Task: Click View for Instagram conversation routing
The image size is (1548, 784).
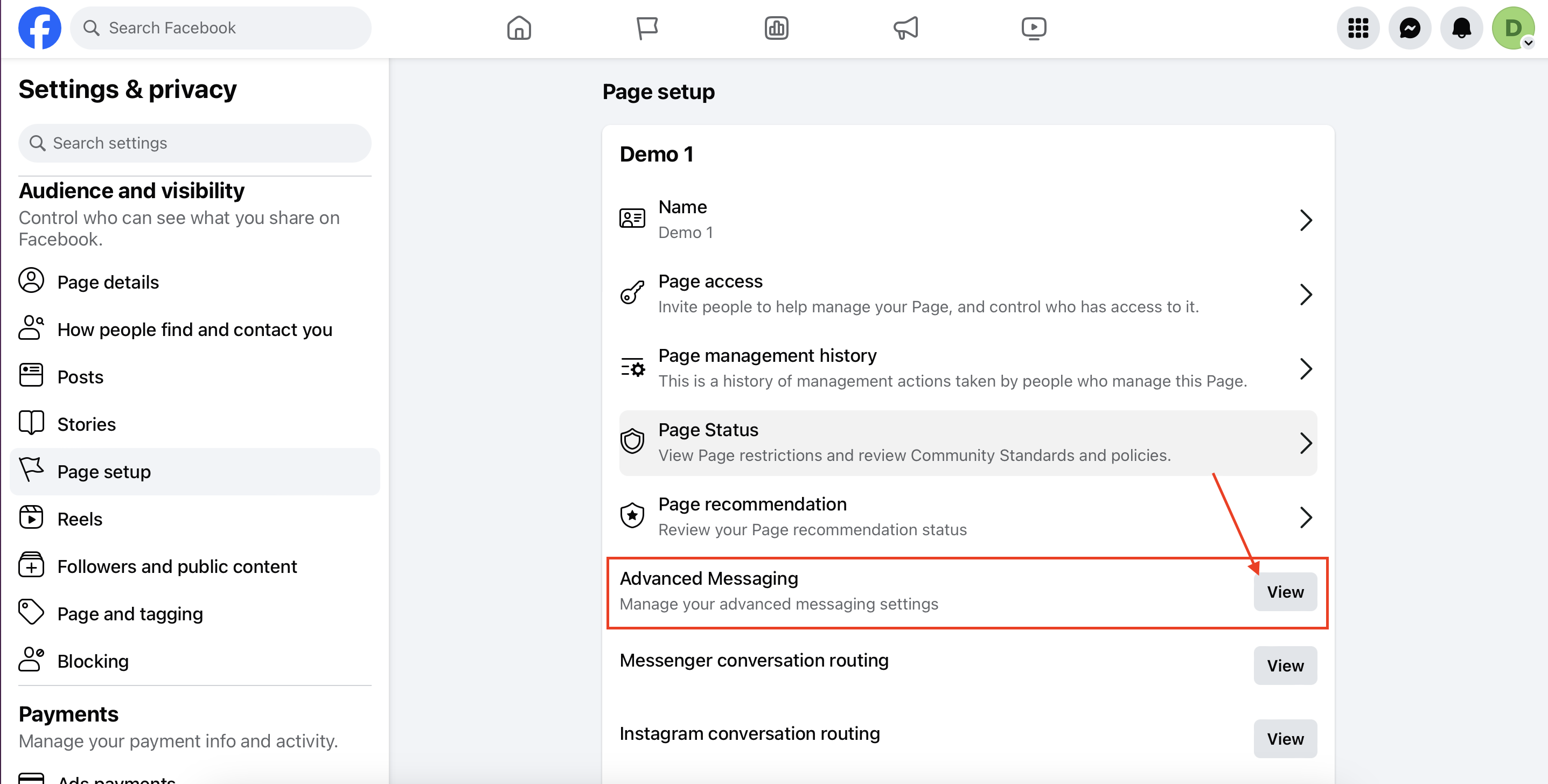Action: point(1285,738)
